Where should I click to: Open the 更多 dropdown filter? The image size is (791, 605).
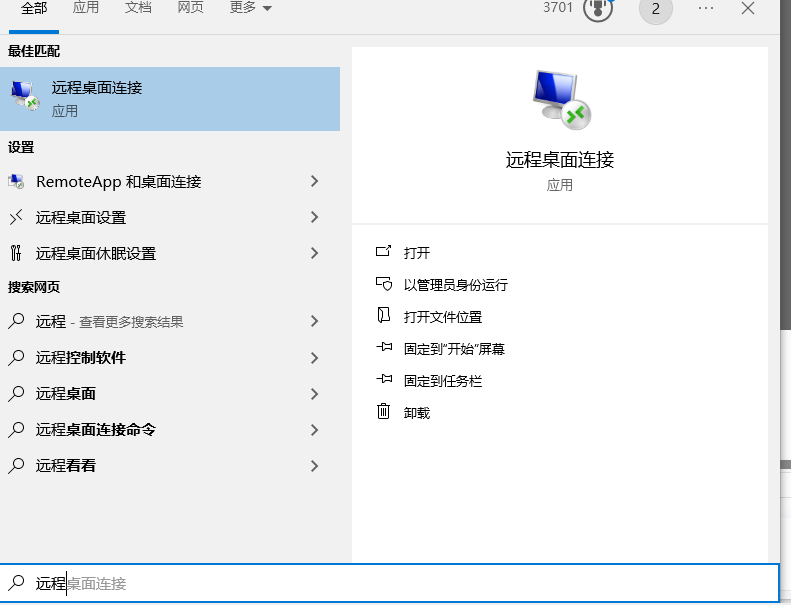(250, 8)
